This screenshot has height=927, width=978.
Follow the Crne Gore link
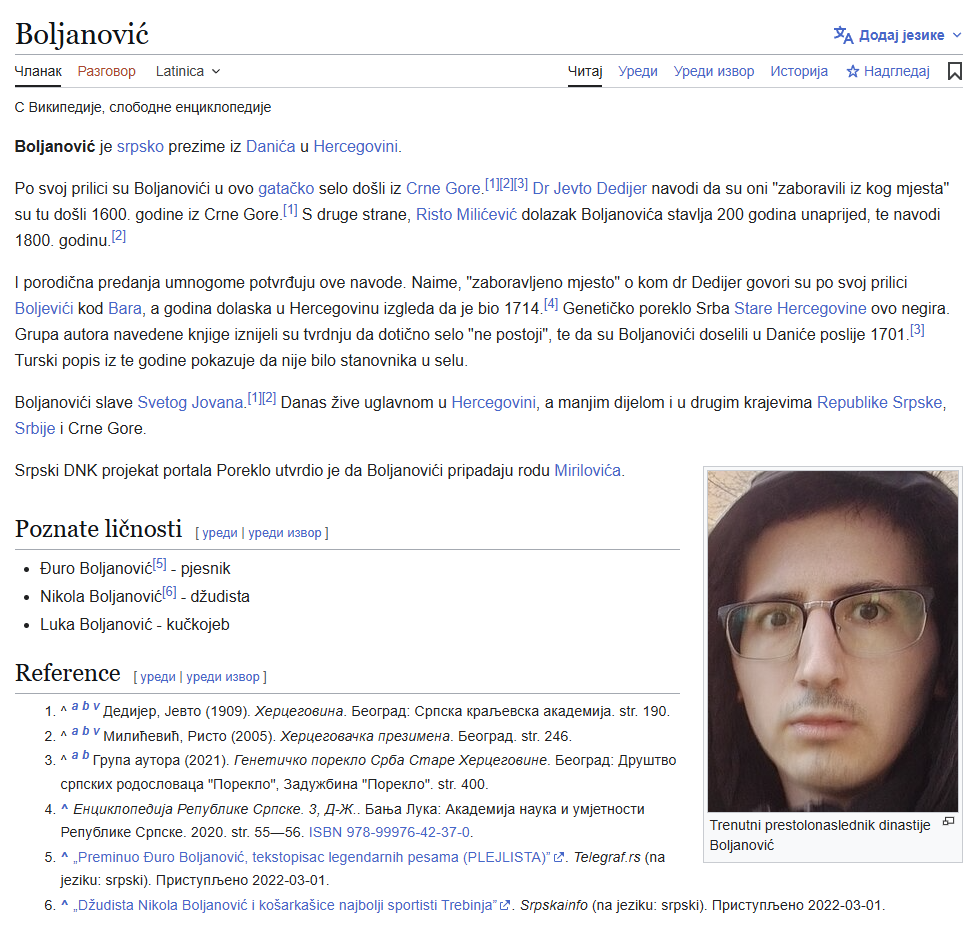pyautogui.click(x=443, y=188)
